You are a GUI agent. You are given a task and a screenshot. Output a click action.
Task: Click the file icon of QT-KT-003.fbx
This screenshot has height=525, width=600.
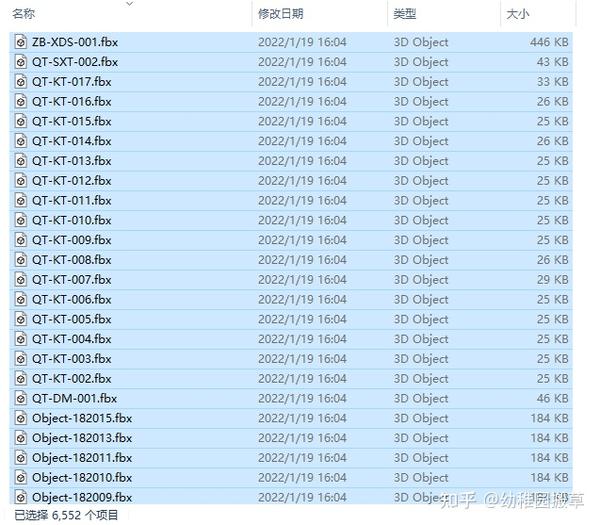pos(21,359)
